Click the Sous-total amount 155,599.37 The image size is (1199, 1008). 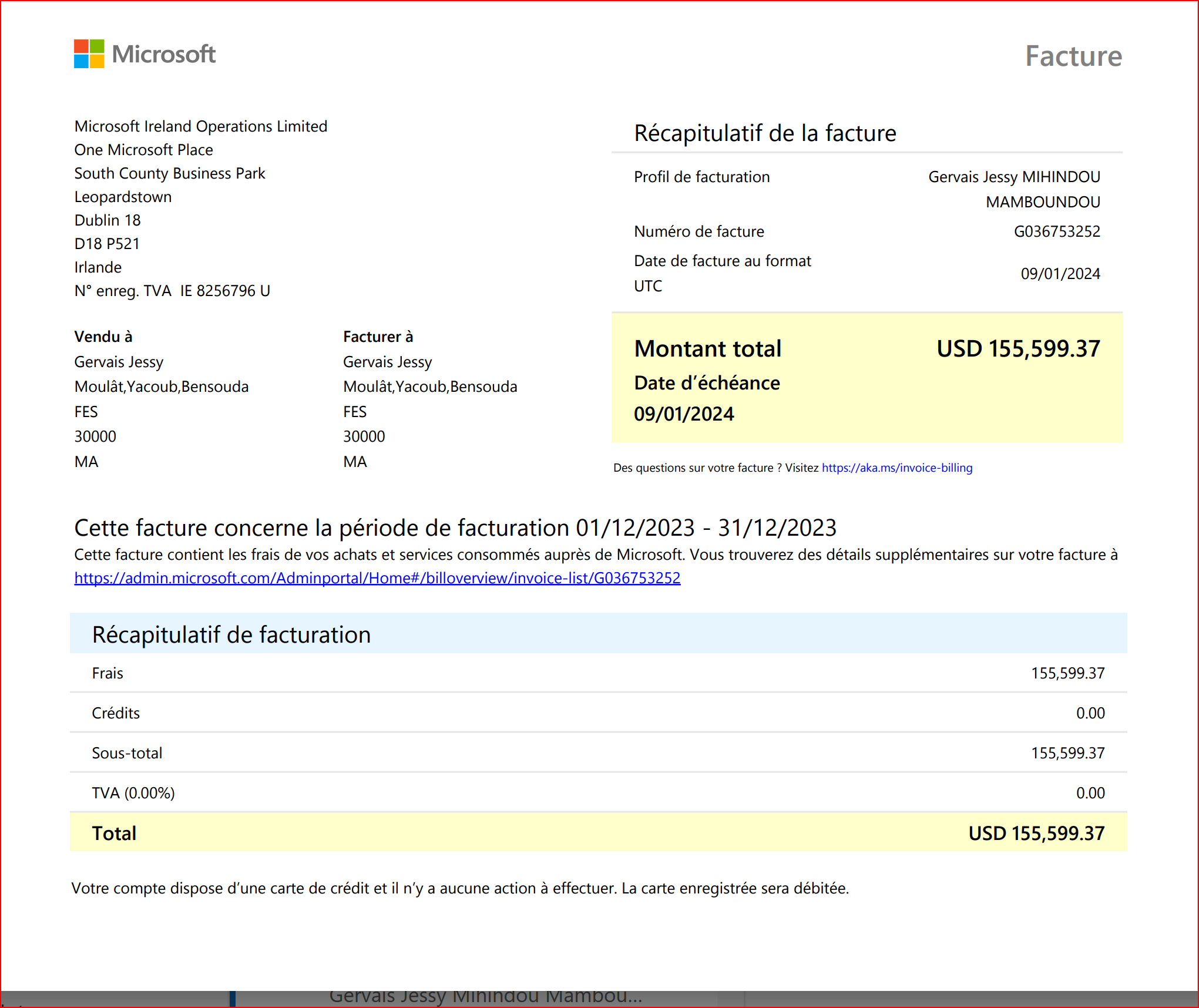tap(1067, 753)
